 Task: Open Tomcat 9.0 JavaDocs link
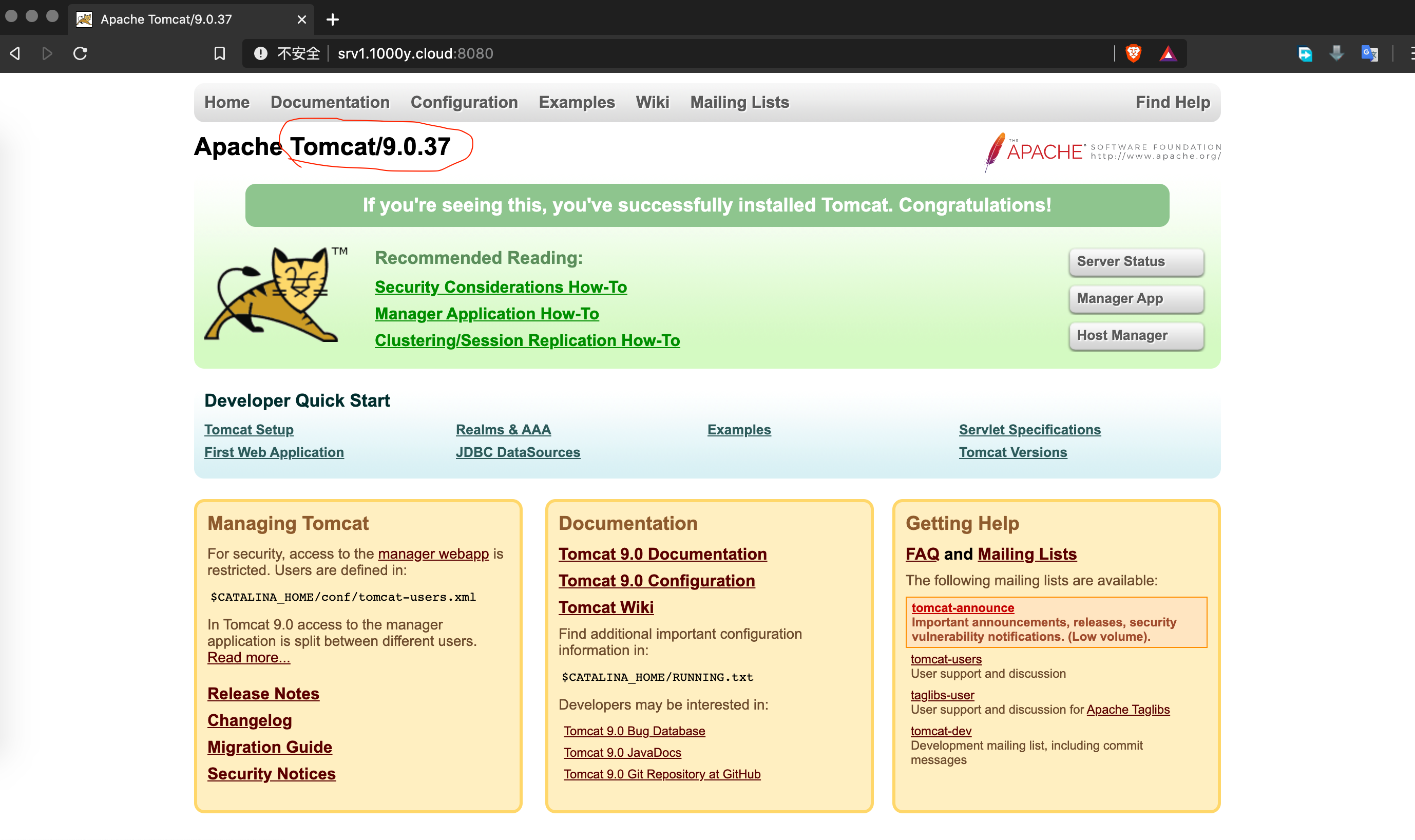(622, 752)
